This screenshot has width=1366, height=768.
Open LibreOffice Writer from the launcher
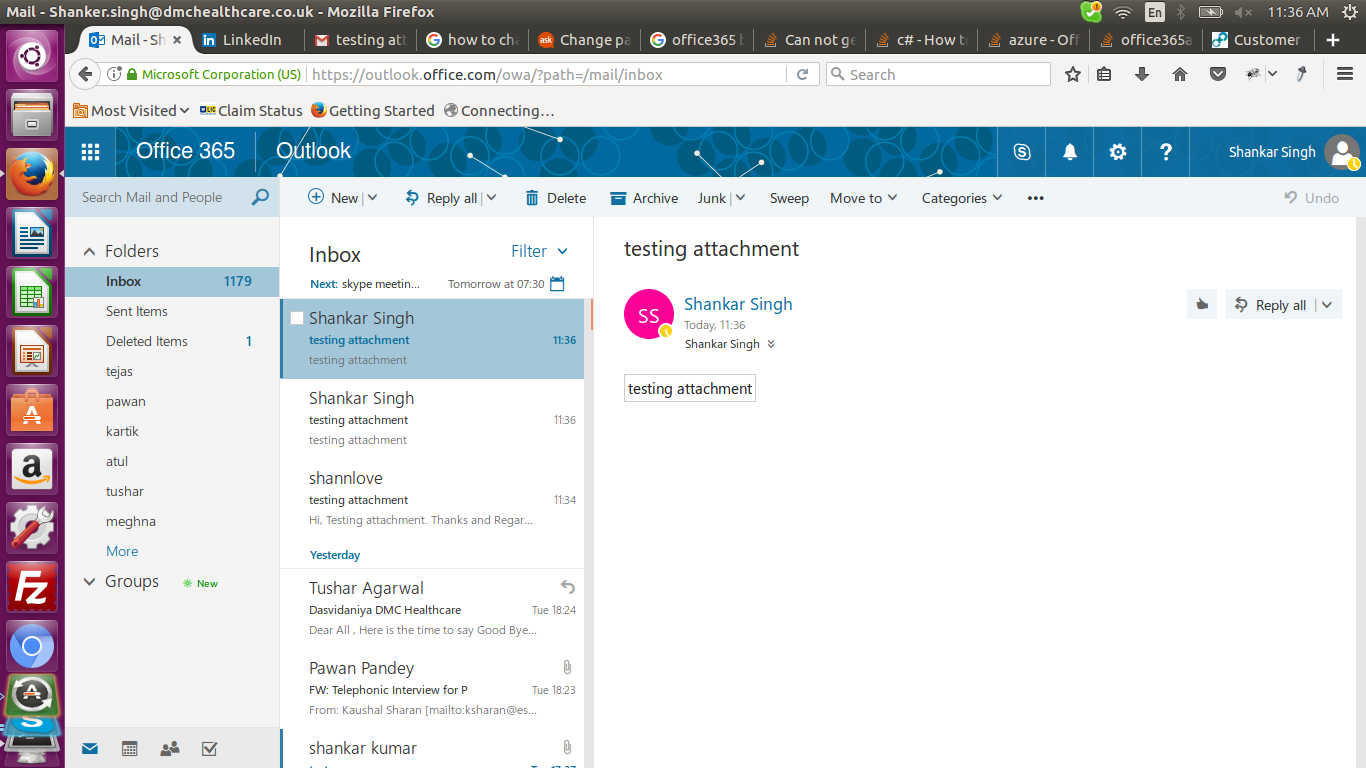[x=32, y=235]
